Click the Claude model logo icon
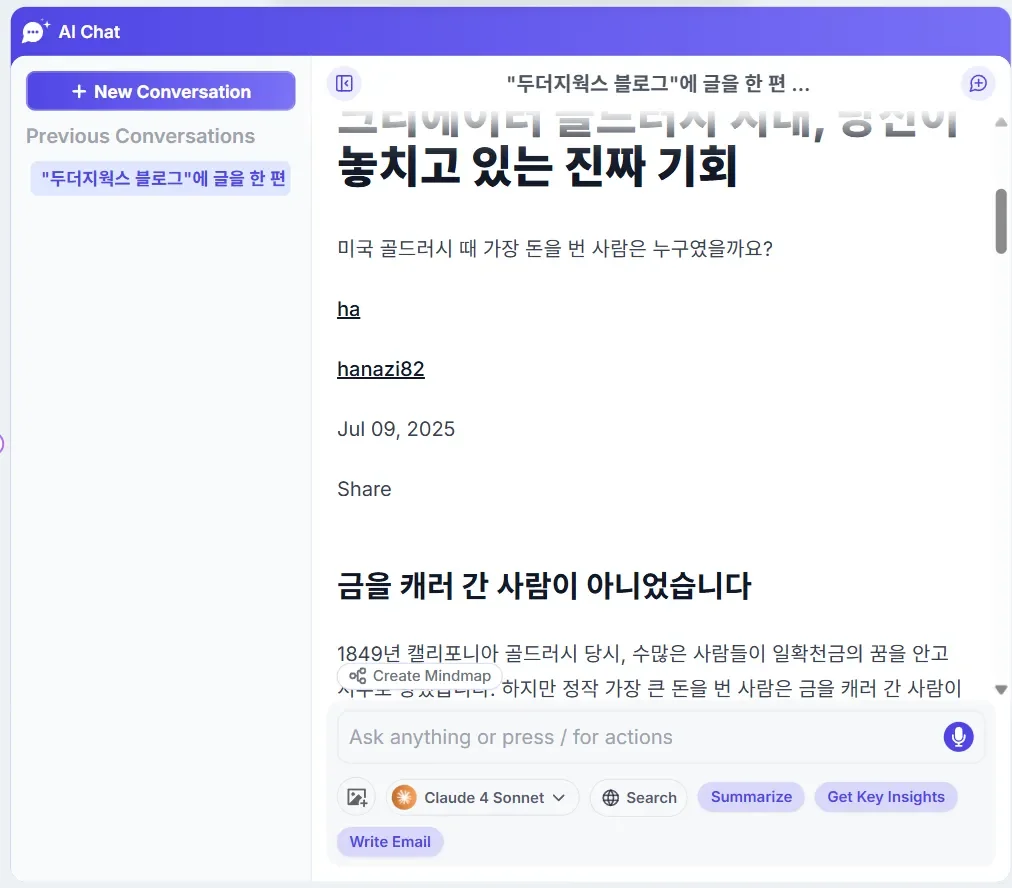 [404, 798]
